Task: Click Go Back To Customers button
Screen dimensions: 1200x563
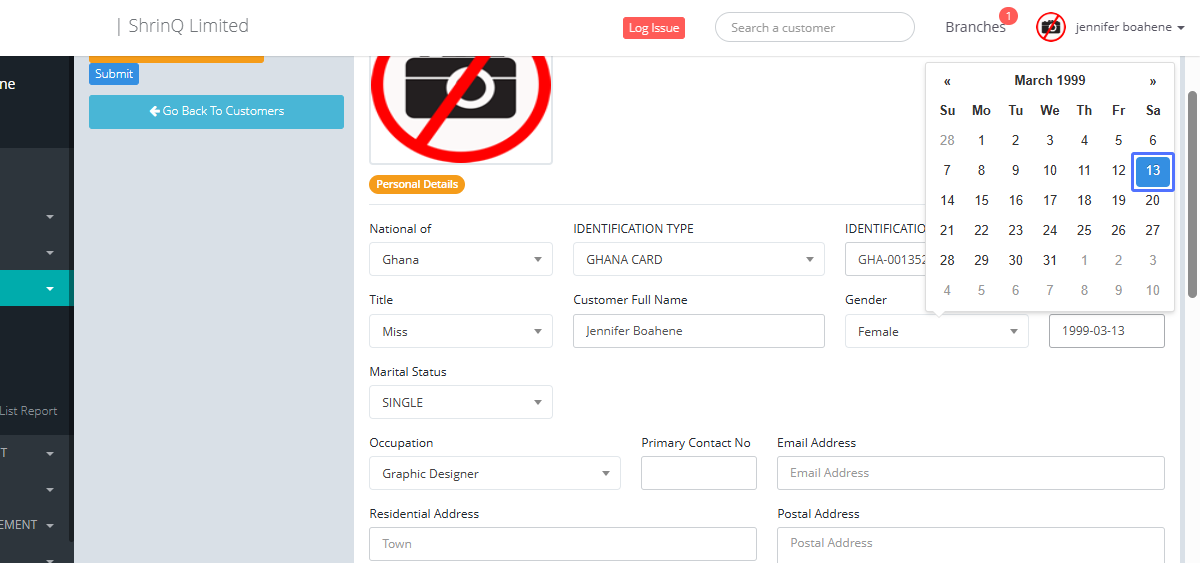Action: [216, 111]
